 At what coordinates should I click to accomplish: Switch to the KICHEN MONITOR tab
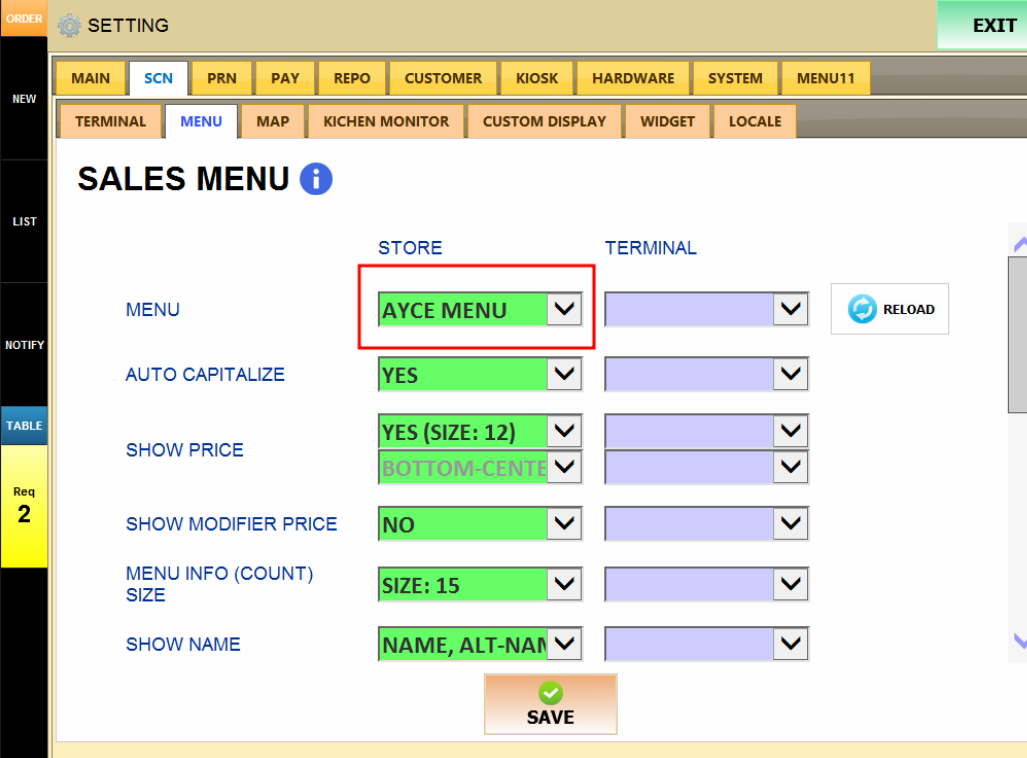[386, 121]
